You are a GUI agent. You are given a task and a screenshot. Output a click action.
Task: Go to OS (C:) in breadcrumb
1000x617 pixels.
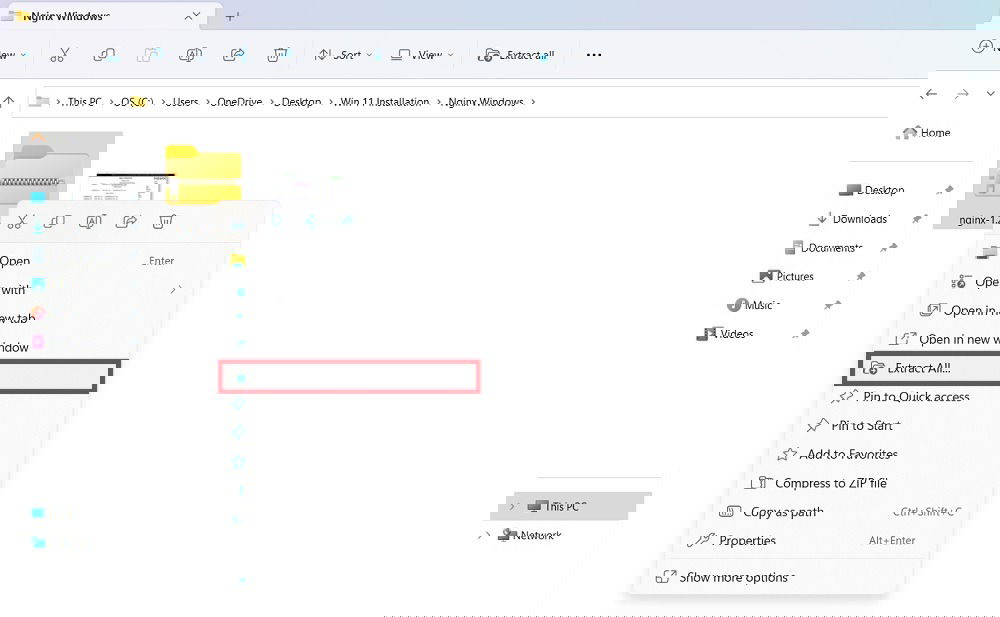pos(135,101)
